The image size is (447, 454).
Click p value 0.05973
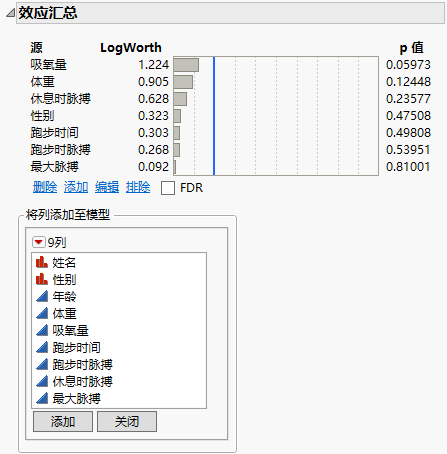coord(408,65)
